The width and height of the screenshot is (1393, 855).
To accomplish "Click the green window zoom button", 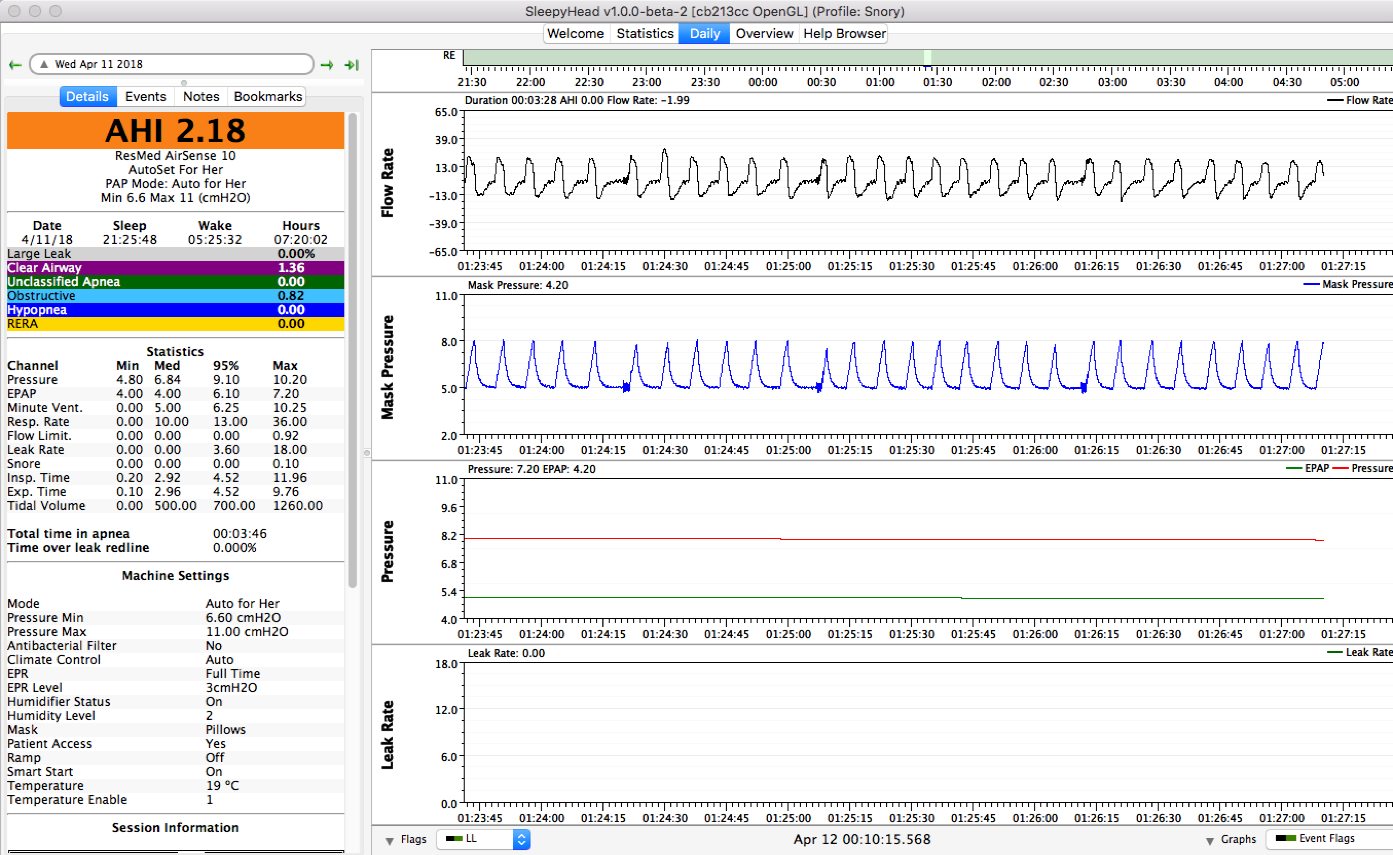I will tap(56, 11).
